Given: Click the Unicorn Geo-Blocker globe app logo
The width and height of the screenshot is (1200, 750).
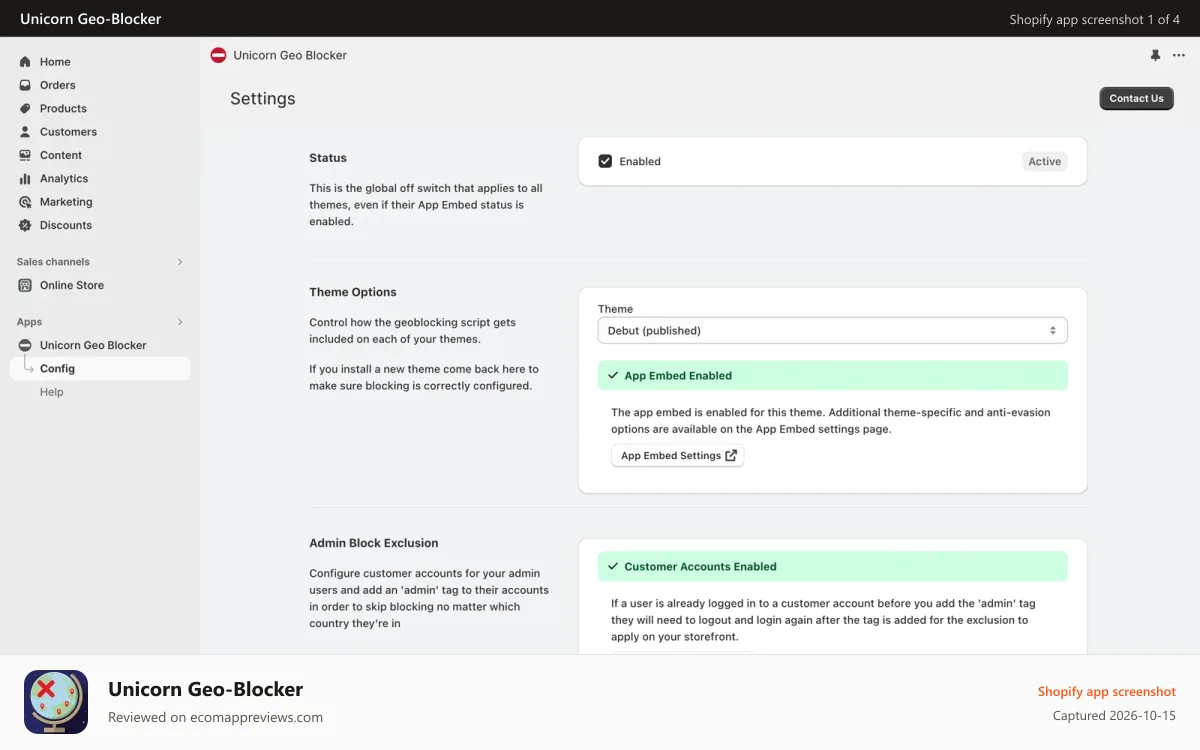Looking at the screenshot, I should pos(56,702).
